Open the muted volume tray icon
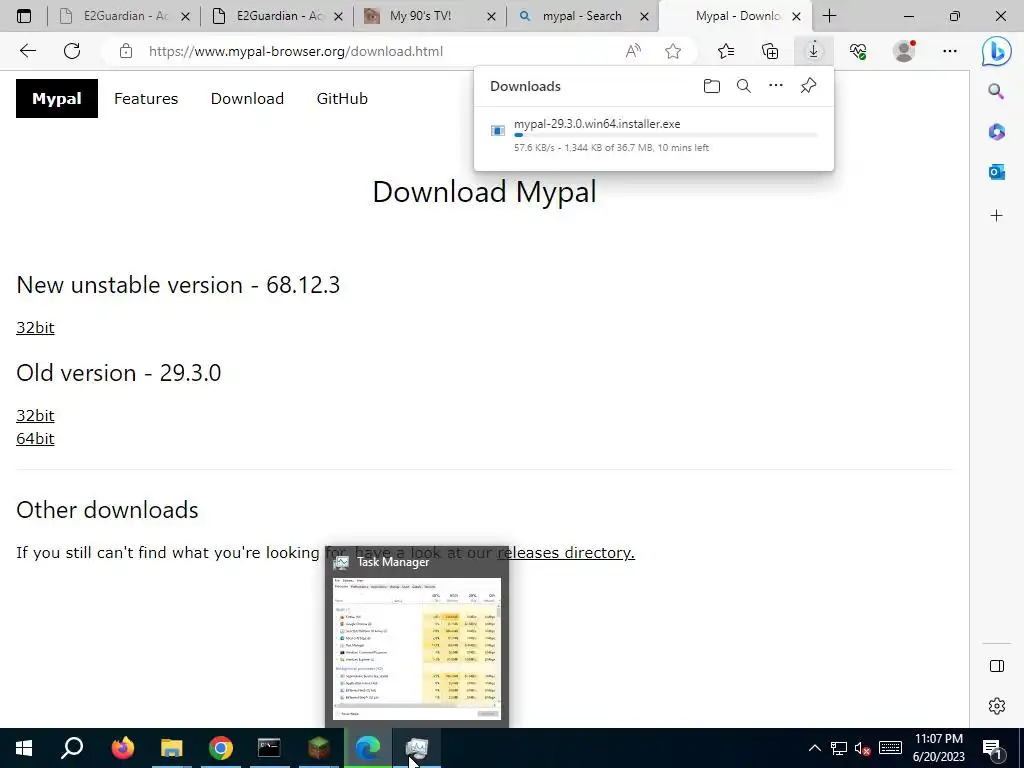 (862, 748)
